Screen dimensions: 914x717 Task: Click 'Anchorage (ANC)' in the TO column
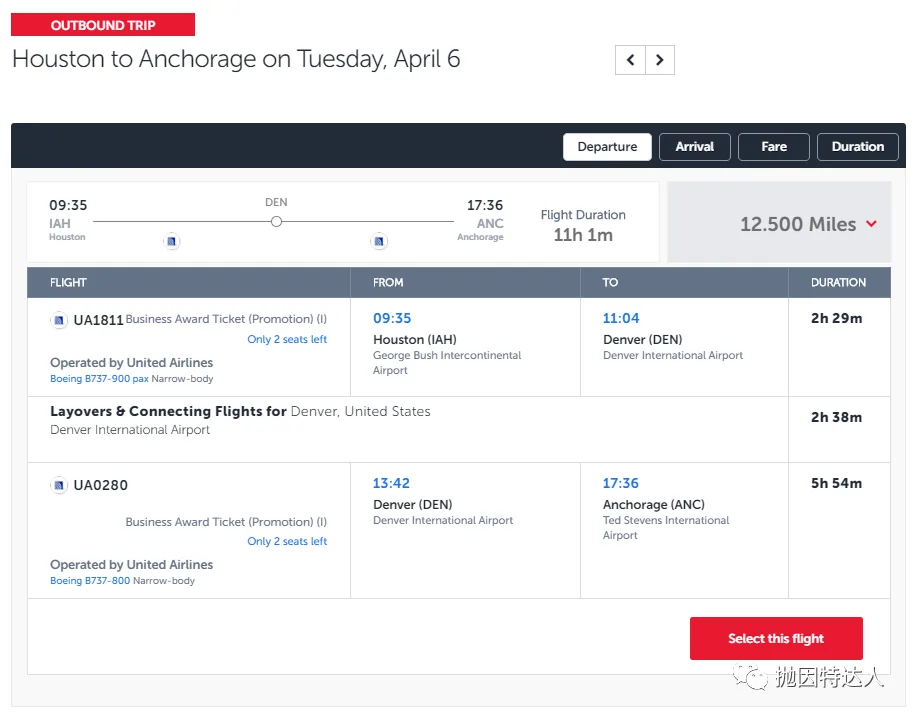click(x=653, y=504)
